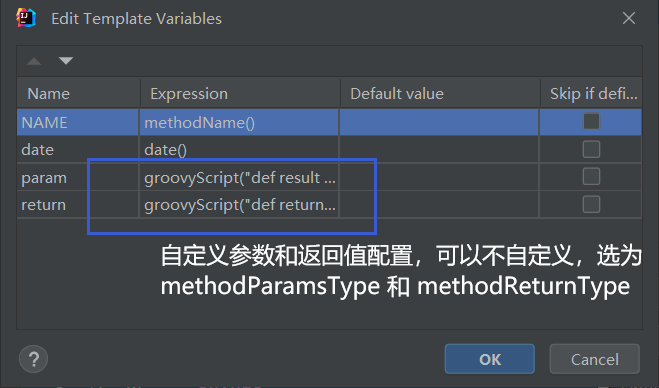659x388 pixels.
Task: Click the move up arrow icon
Action: pyautogui.click(x=34, y=61)
